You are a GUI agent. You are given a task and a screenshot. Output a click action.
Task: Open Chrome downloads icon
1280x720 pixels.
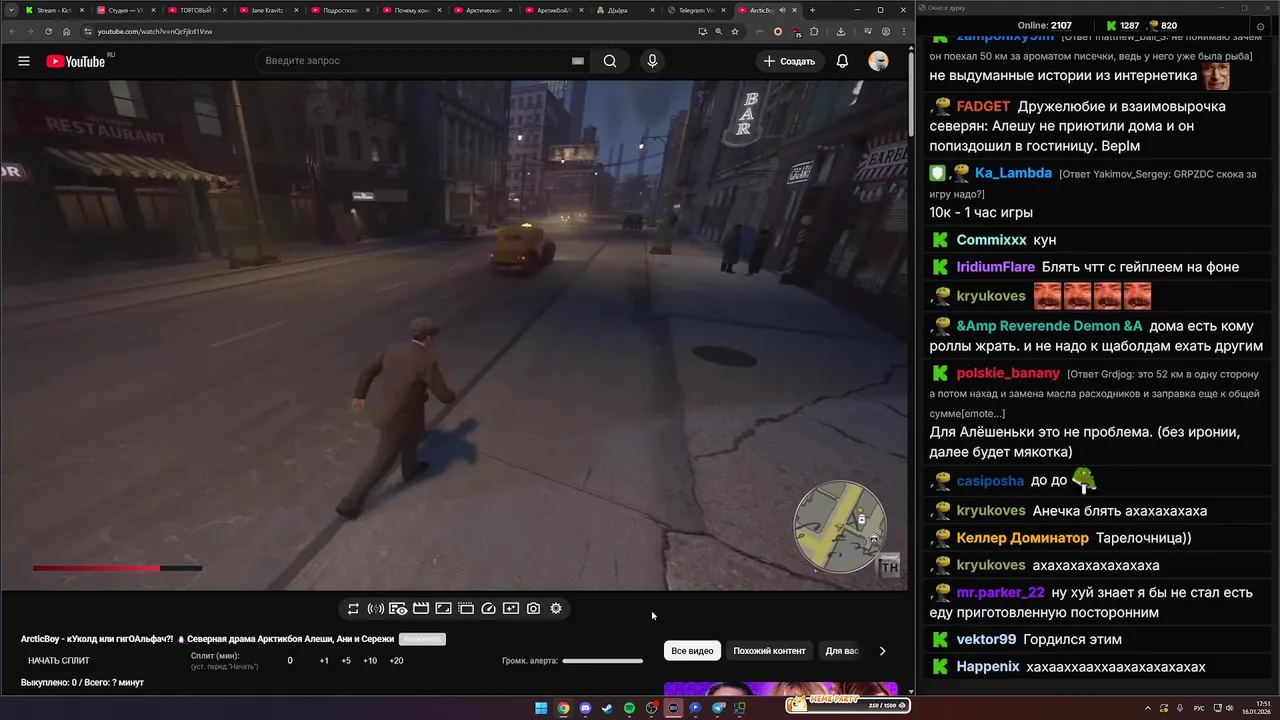[x=841, y=31]
